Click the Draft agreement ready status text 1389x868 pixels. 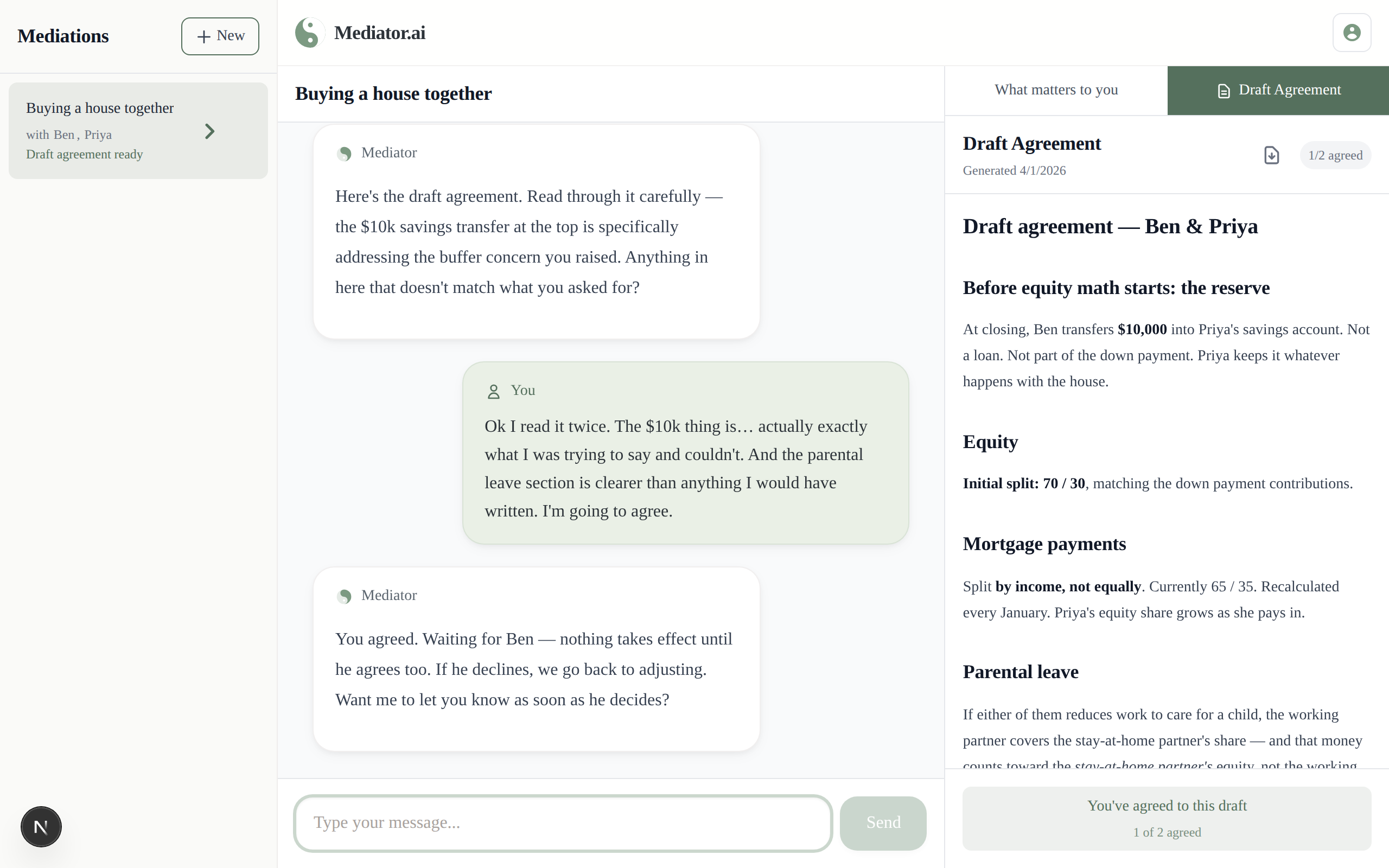click(x=85, y=154)
